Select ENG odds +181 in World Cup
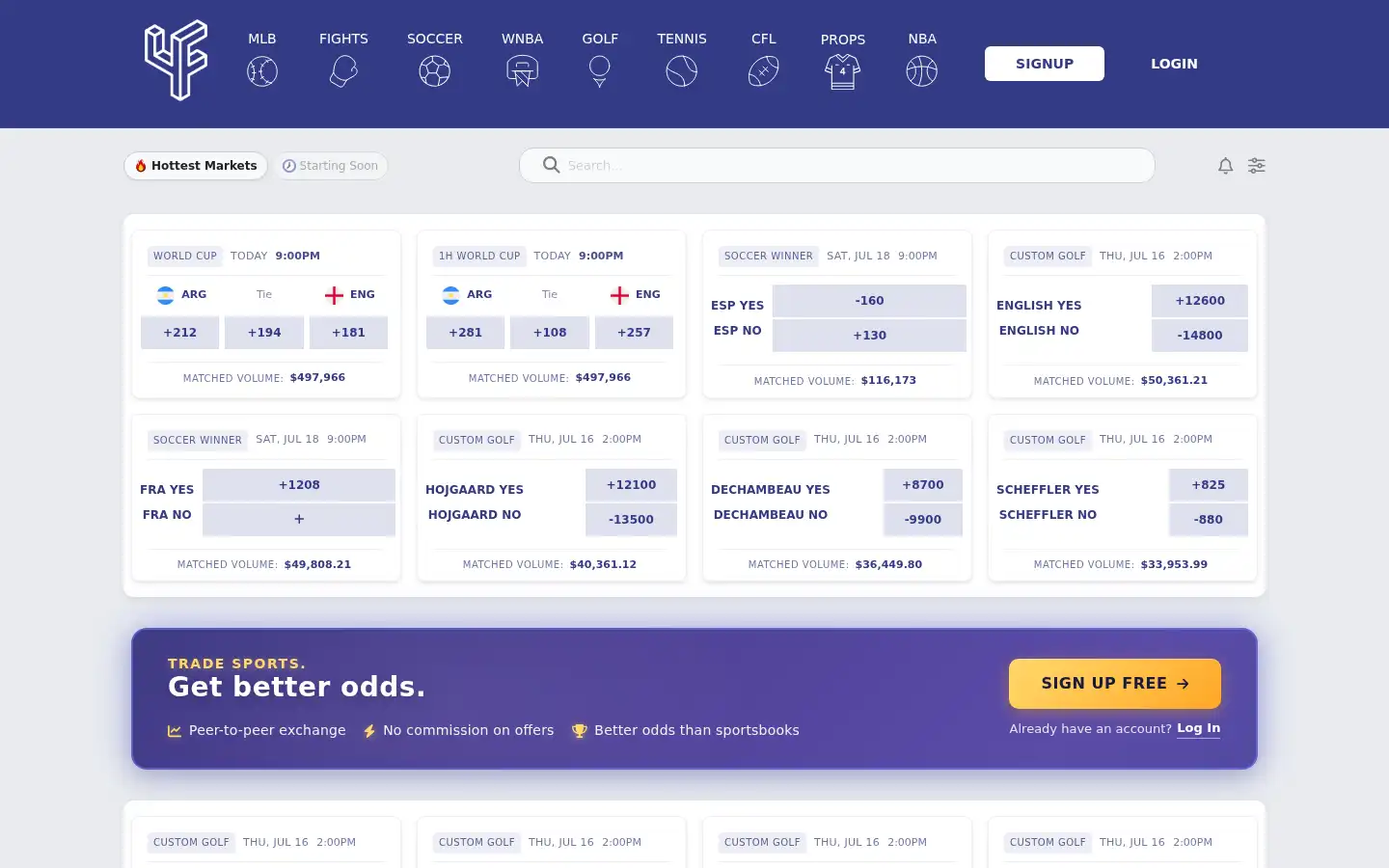Viewport: 1389px width, 868px height. click(x=348, y=333)
